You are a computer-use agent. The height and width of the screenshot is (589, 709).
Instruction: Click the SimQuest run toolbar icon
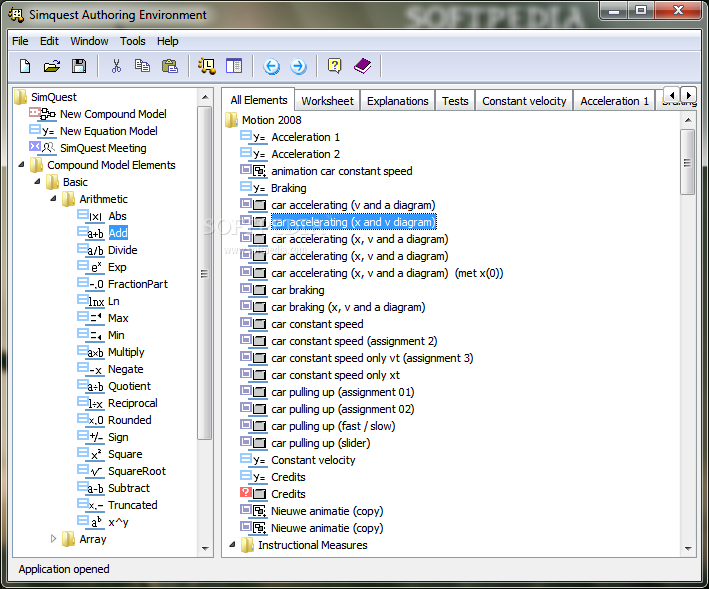coord(207,66)
